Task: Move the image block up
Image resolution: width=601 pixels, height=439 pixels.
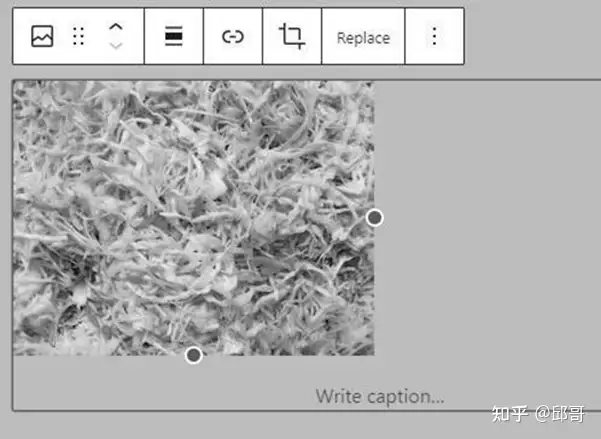Action: (x=115, y=27)
